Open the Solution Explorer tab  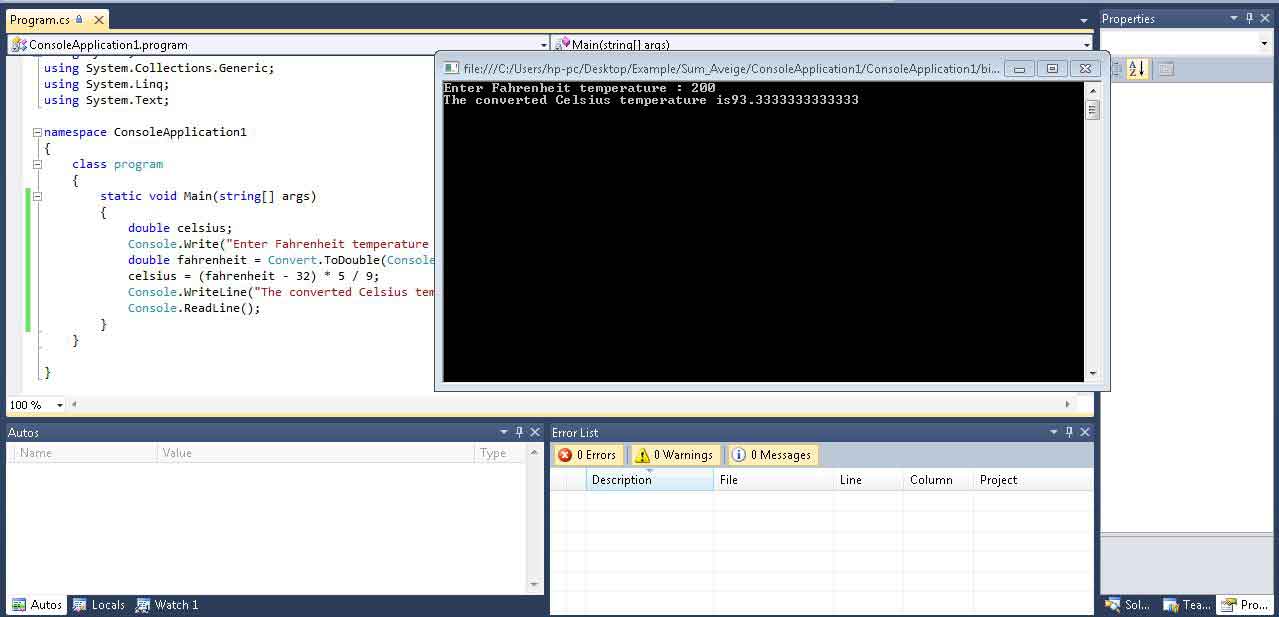click(1128, 605)
